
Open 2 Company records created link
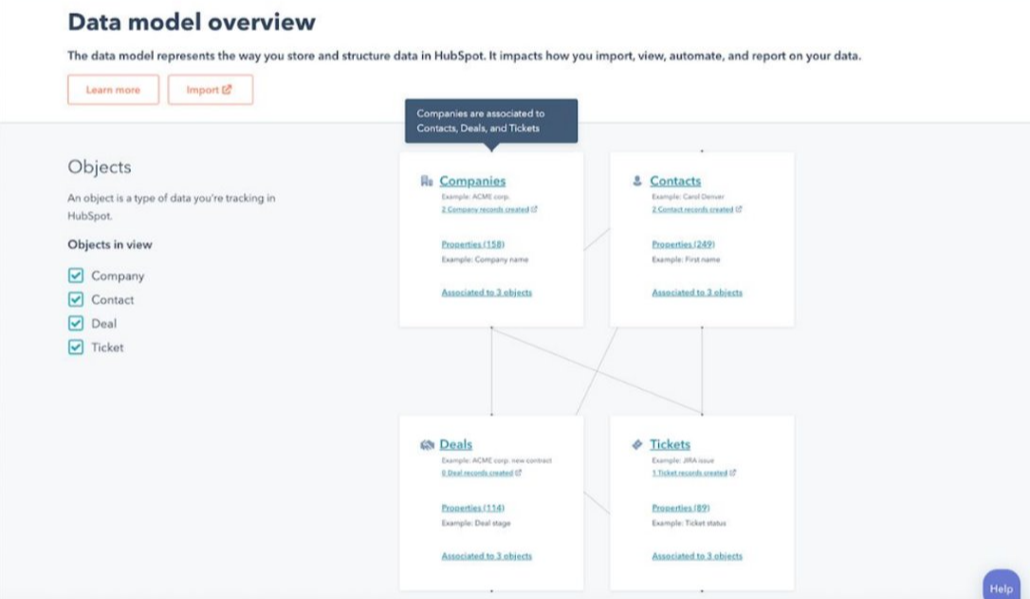point(485,210)
